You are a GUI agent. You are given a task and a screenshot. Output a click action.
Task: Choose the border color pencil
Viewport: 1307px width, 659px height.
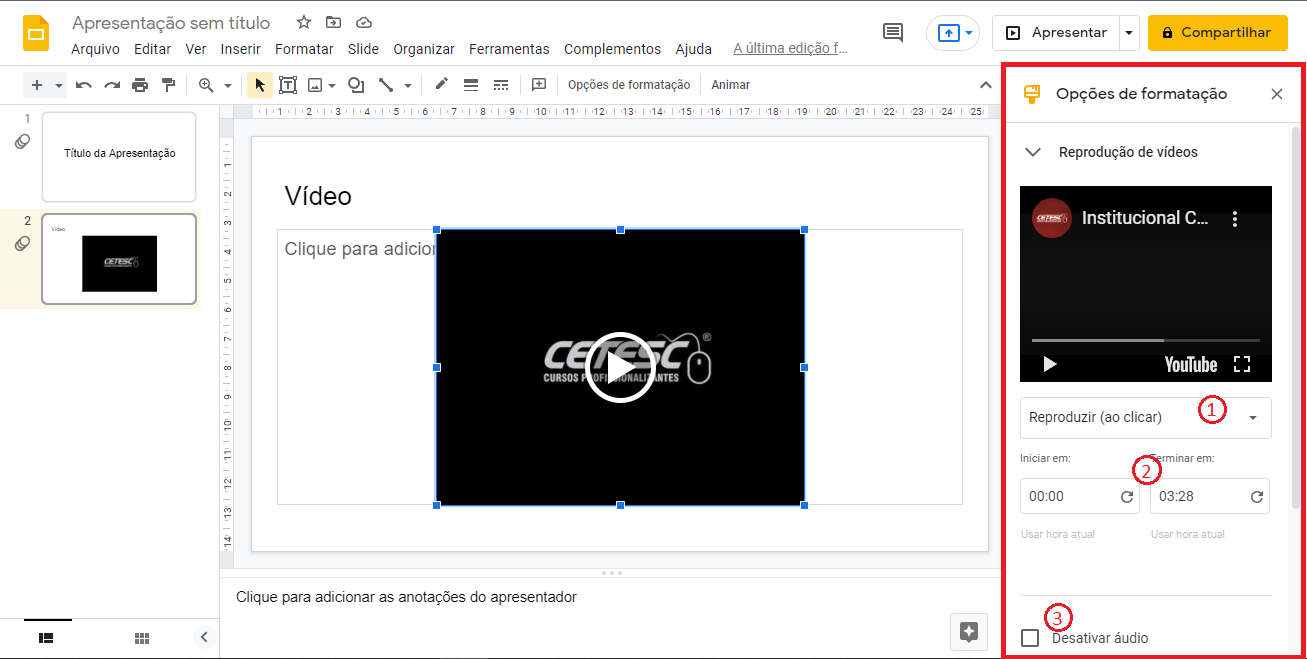(441, 85)
